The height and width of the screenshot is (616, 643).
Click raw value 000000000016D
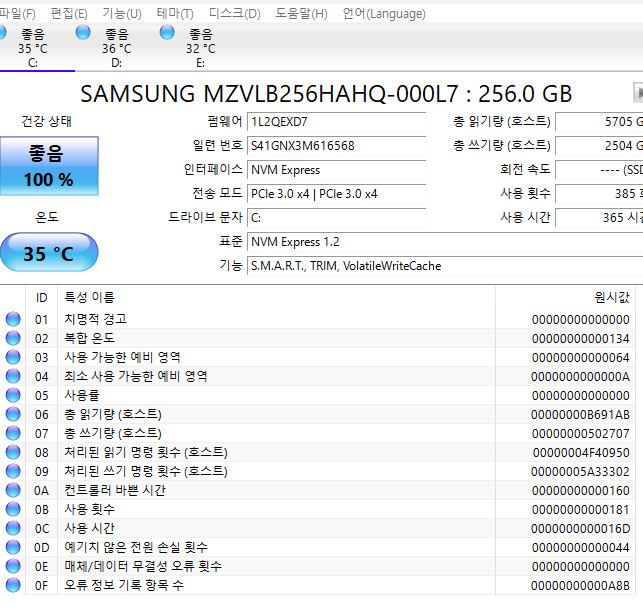(580, 529)
